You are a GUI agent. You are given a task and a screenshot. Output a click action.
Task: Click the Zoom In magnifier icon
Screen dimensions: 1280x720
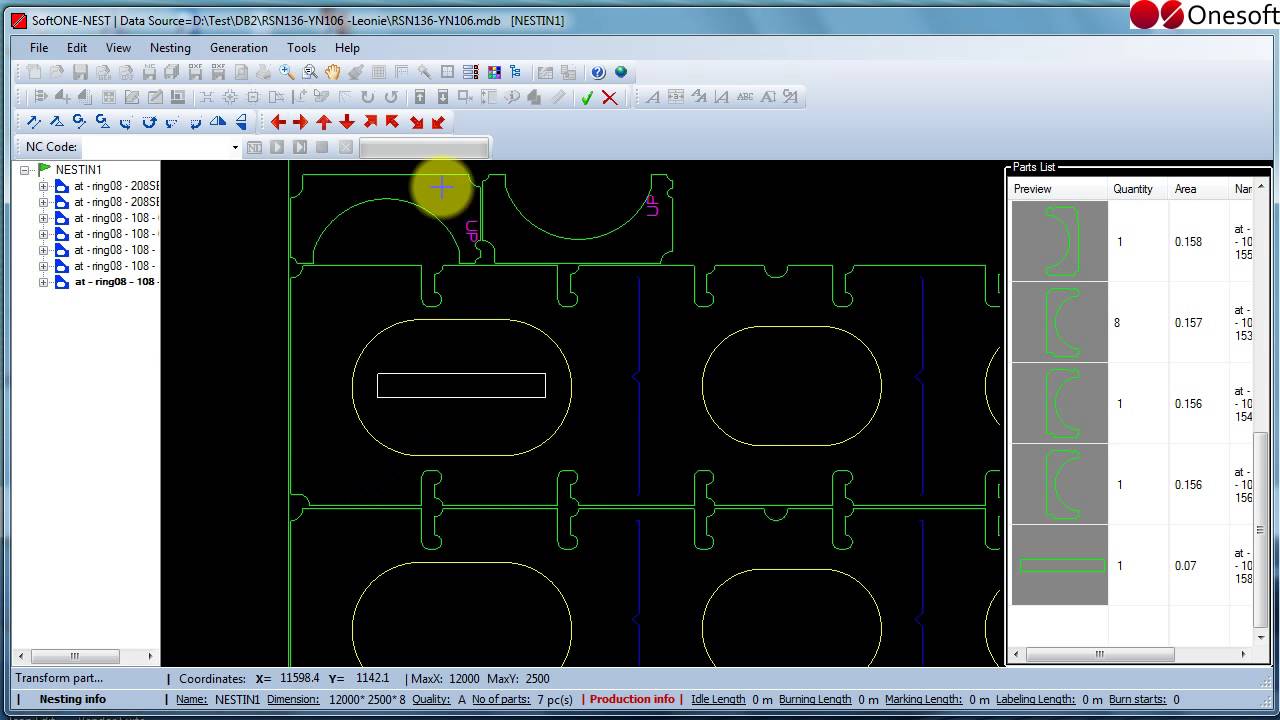coord(287,72)
